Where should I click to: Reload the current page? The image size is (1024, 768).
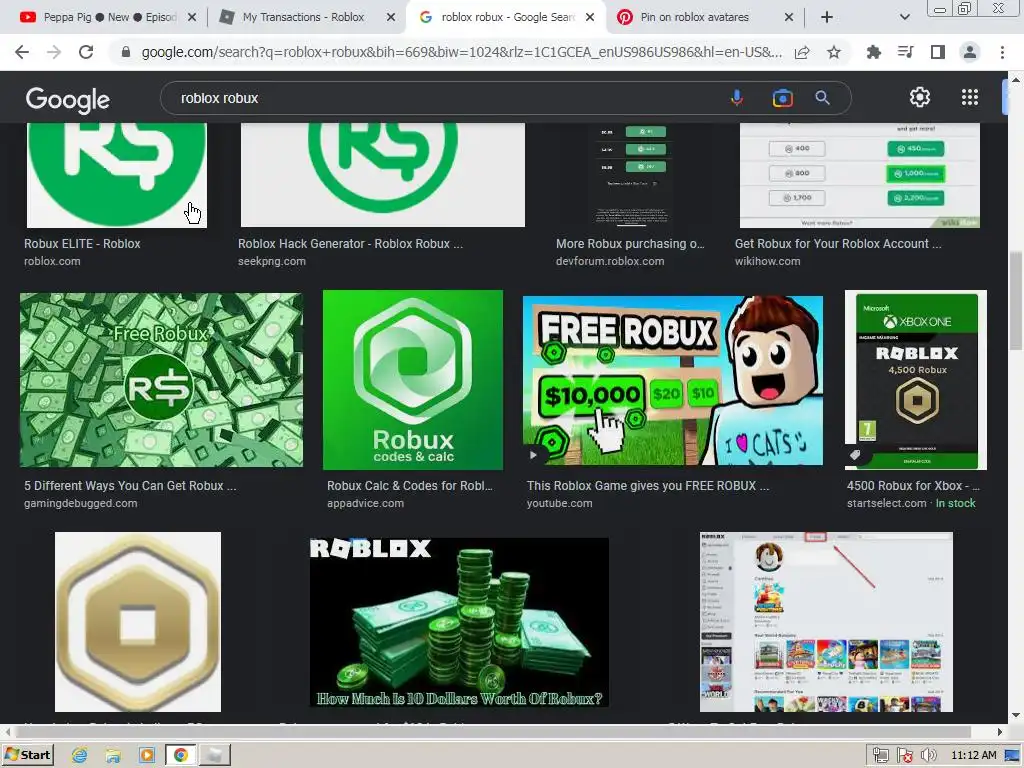(x=86, y=52)
